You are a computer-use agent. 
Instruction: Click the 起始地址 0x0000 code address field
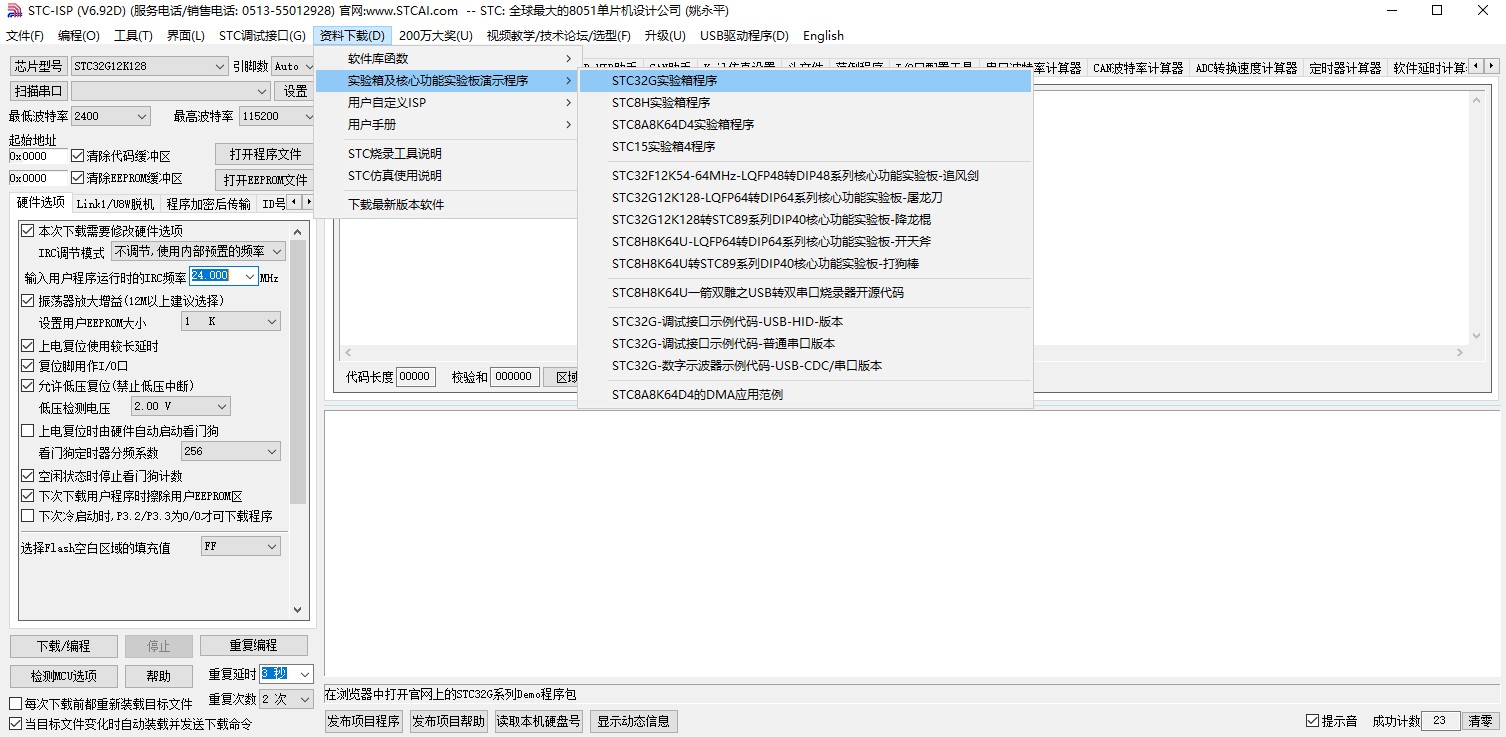coord(38,156)
